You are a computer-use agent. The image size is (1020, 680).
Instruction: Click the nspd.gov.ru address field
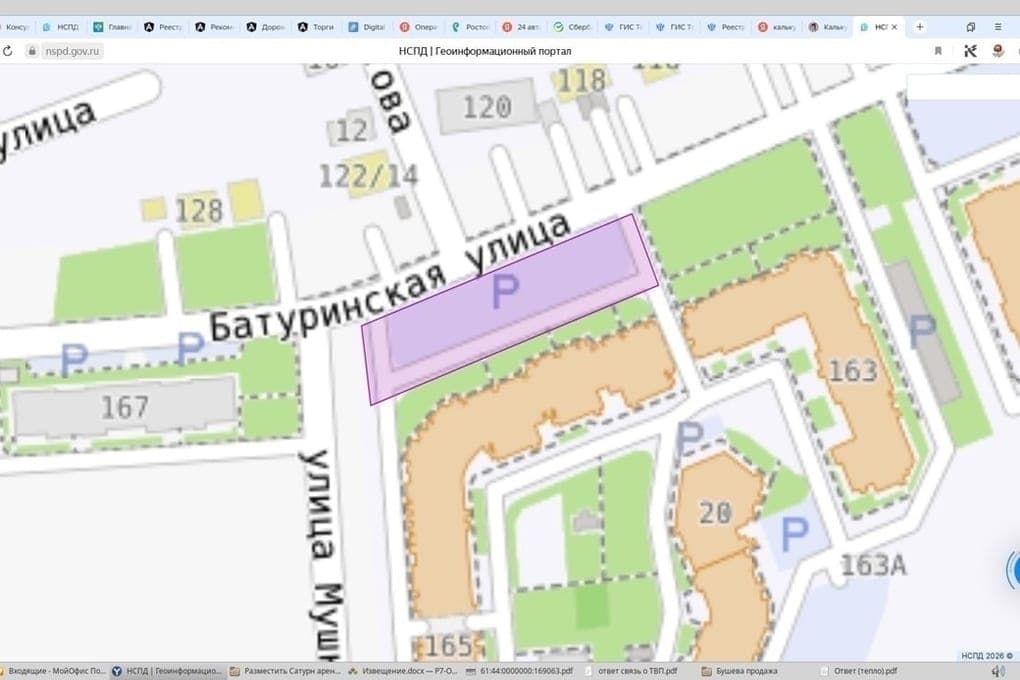click(x=72, y=51)
